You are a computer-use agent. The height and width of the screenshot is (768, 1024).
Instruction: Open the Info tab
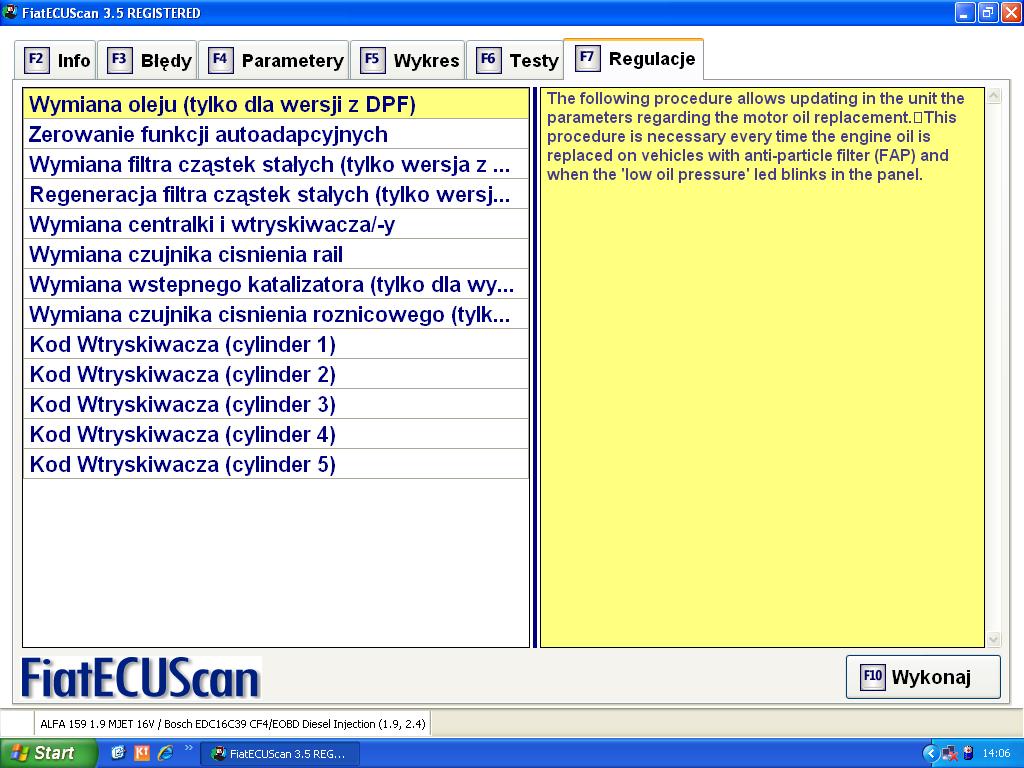(56, 60)
